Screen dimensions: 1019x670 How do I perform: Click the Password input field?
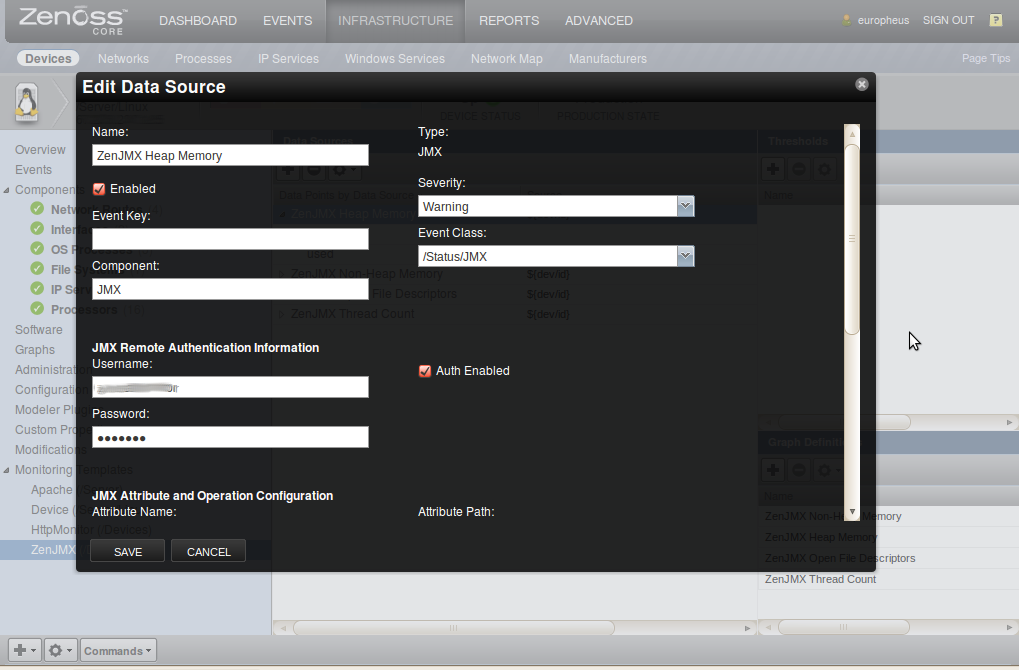pos(230,437)
